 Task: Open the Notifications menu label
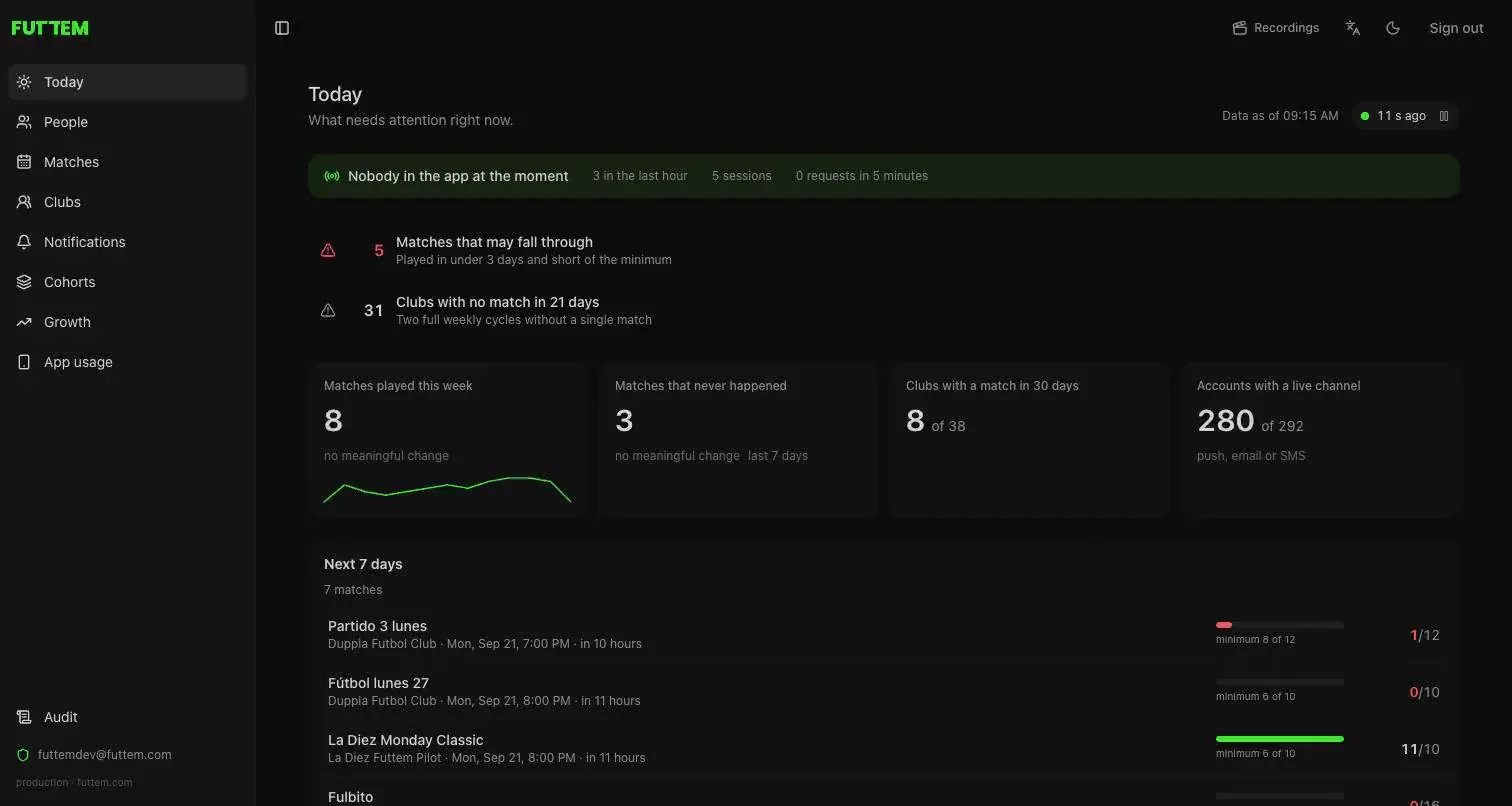click(85, 242)
